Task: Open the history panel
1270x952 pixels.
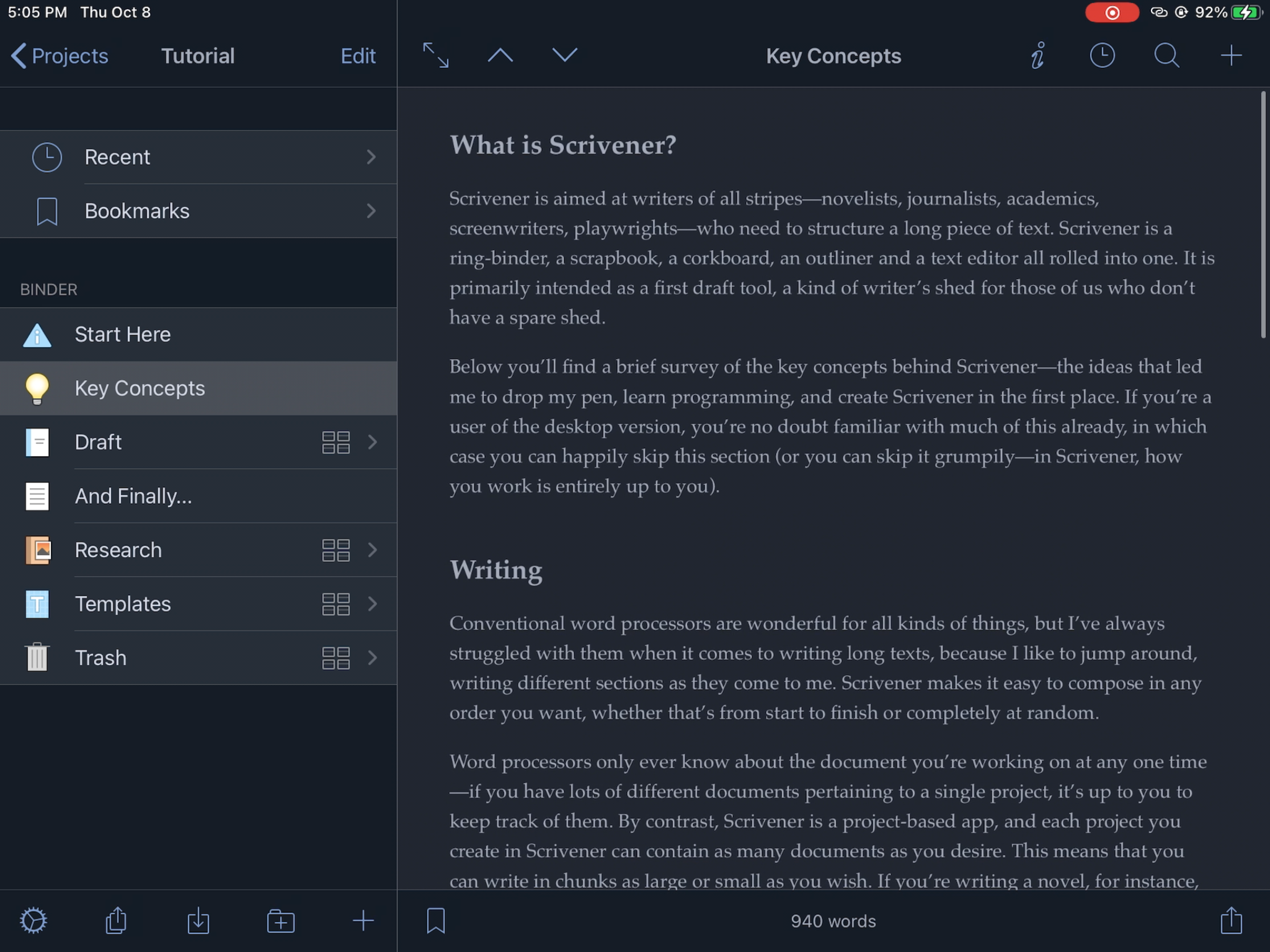Action: click(1102, 55)
